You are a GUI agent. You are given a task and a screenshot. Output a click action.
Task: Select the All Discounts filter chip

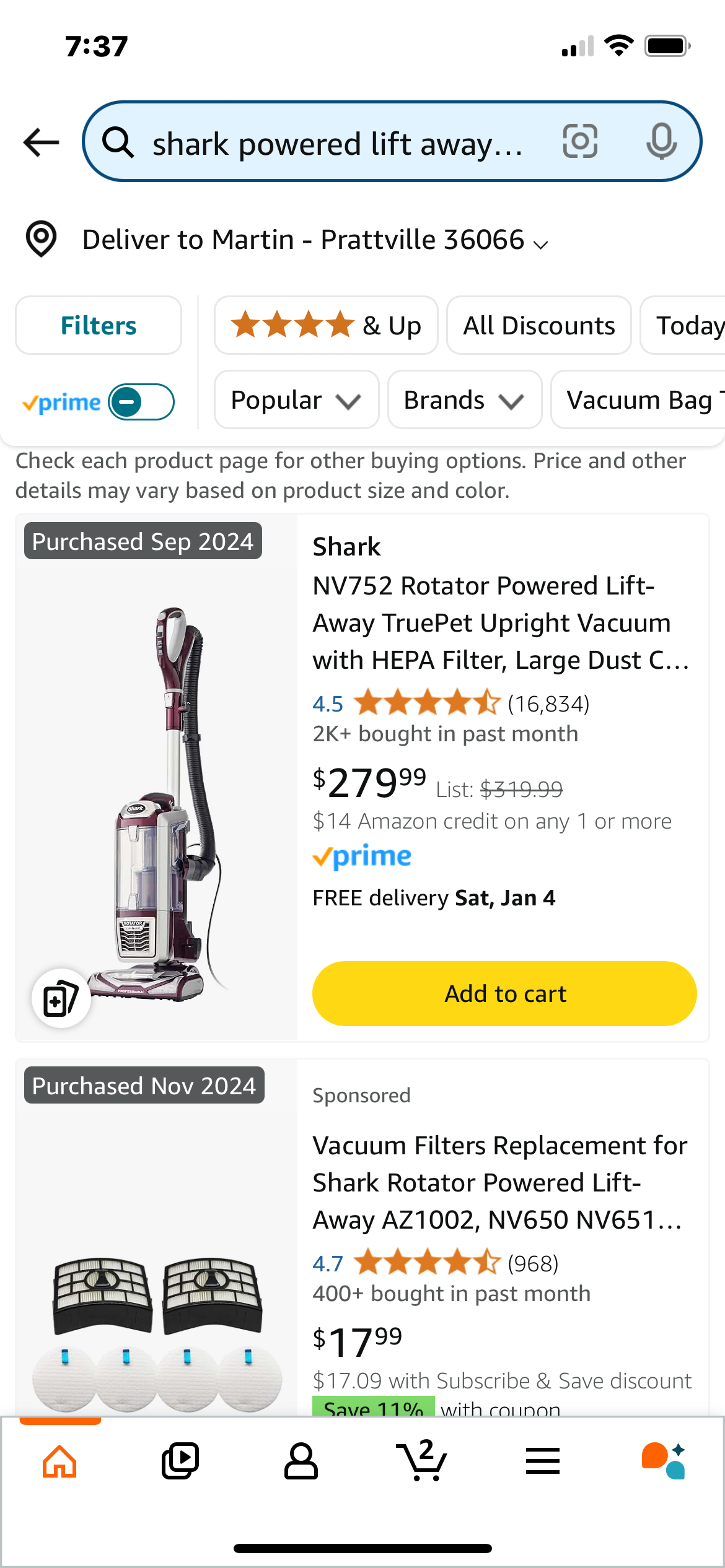pyautogui.click(x=538, y=326)
